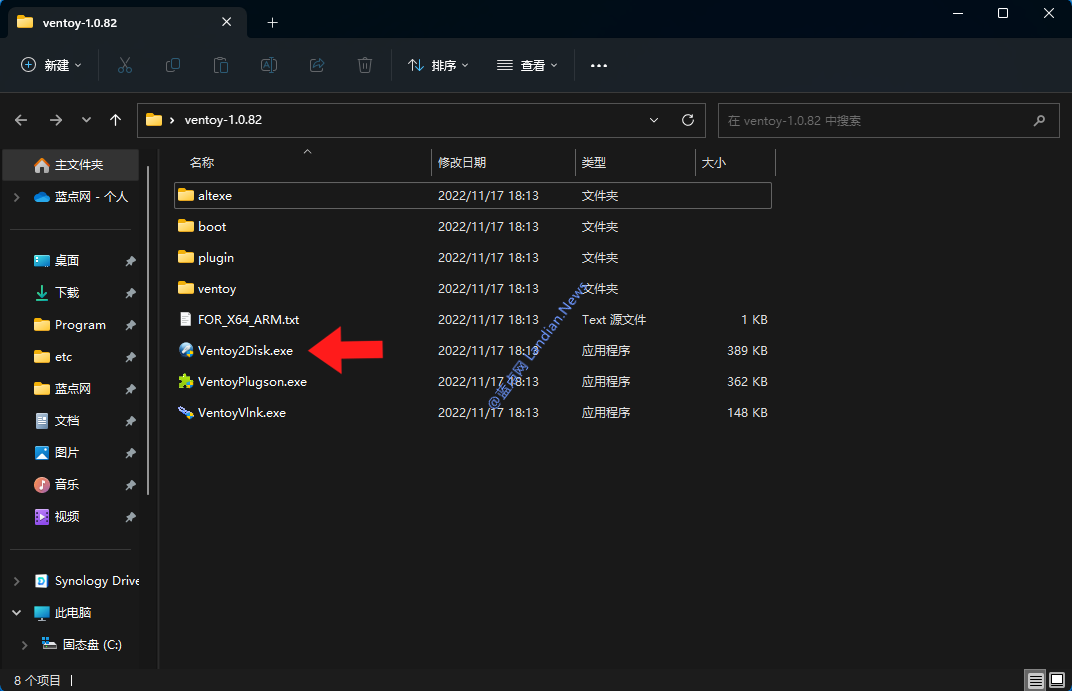The width and height of the screenshot is (1072, 691).
Task: Select the Ventoy2Disk.exe application icon
Action: tap(186, 350)
